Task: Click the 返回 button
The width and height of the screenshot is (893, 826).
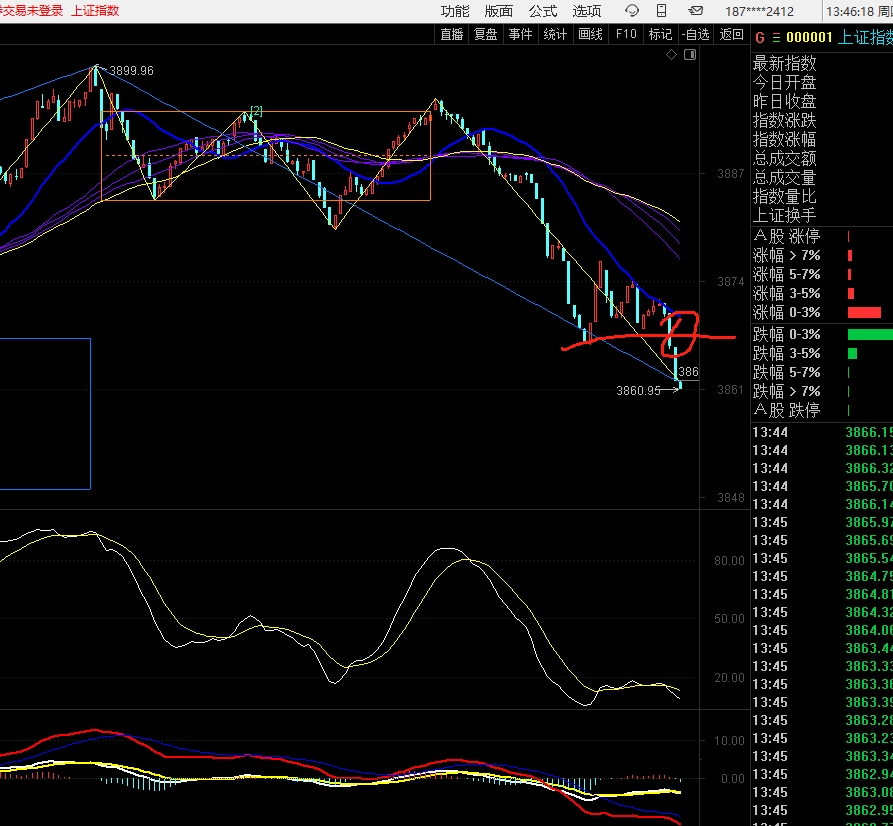Action: (x=731, y=35)
